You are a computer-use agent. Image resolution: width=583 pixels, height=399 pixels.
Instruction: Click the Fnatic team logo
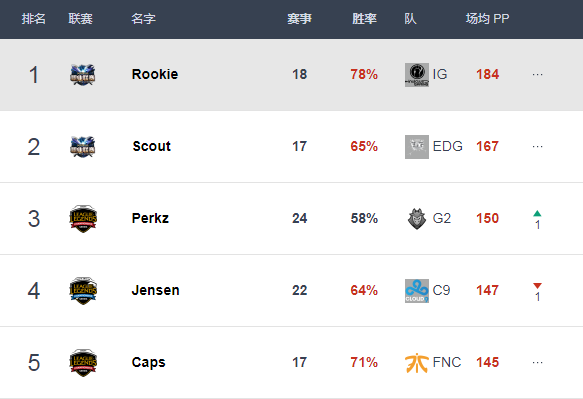point(417,363)
